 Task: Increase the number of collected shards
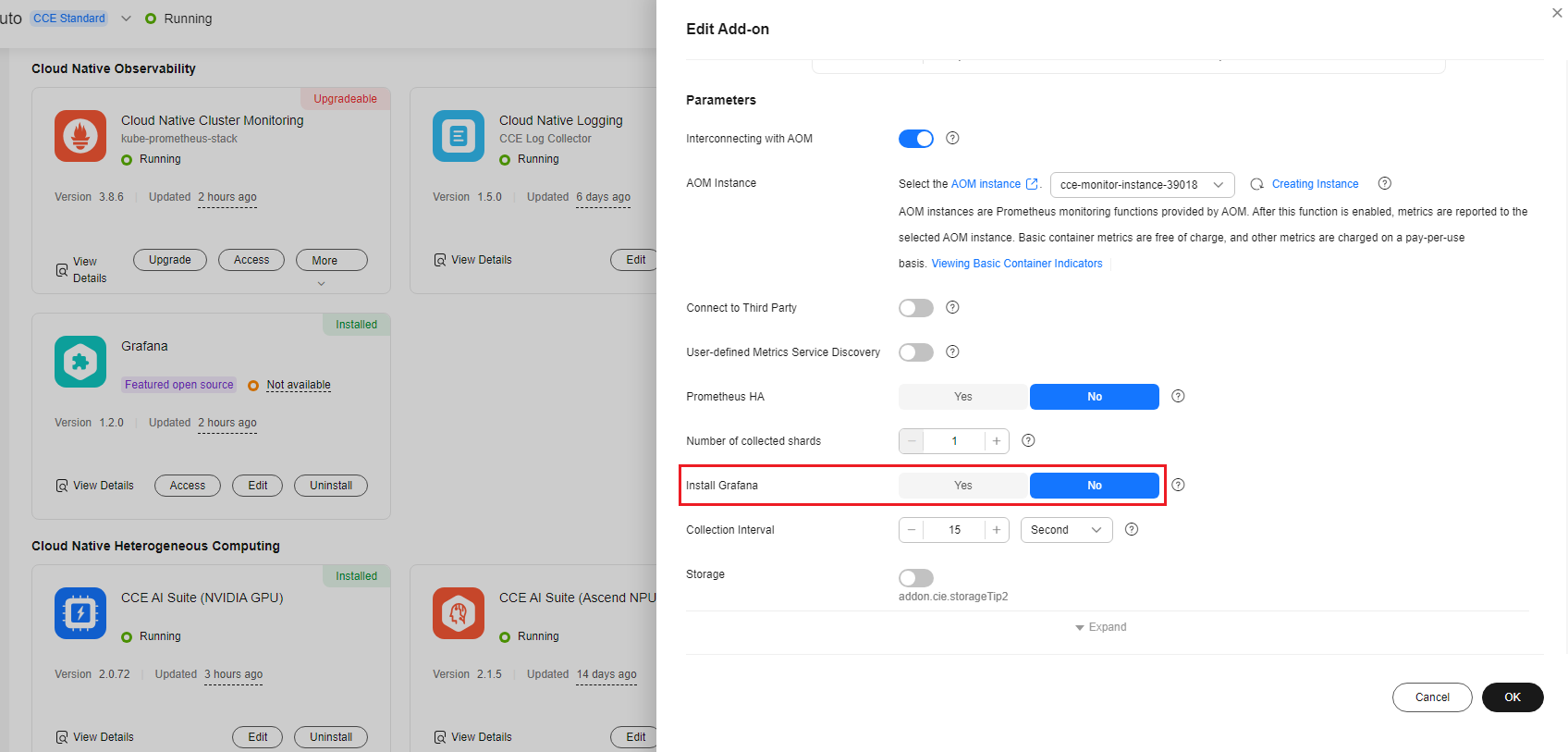coord(997,441)
